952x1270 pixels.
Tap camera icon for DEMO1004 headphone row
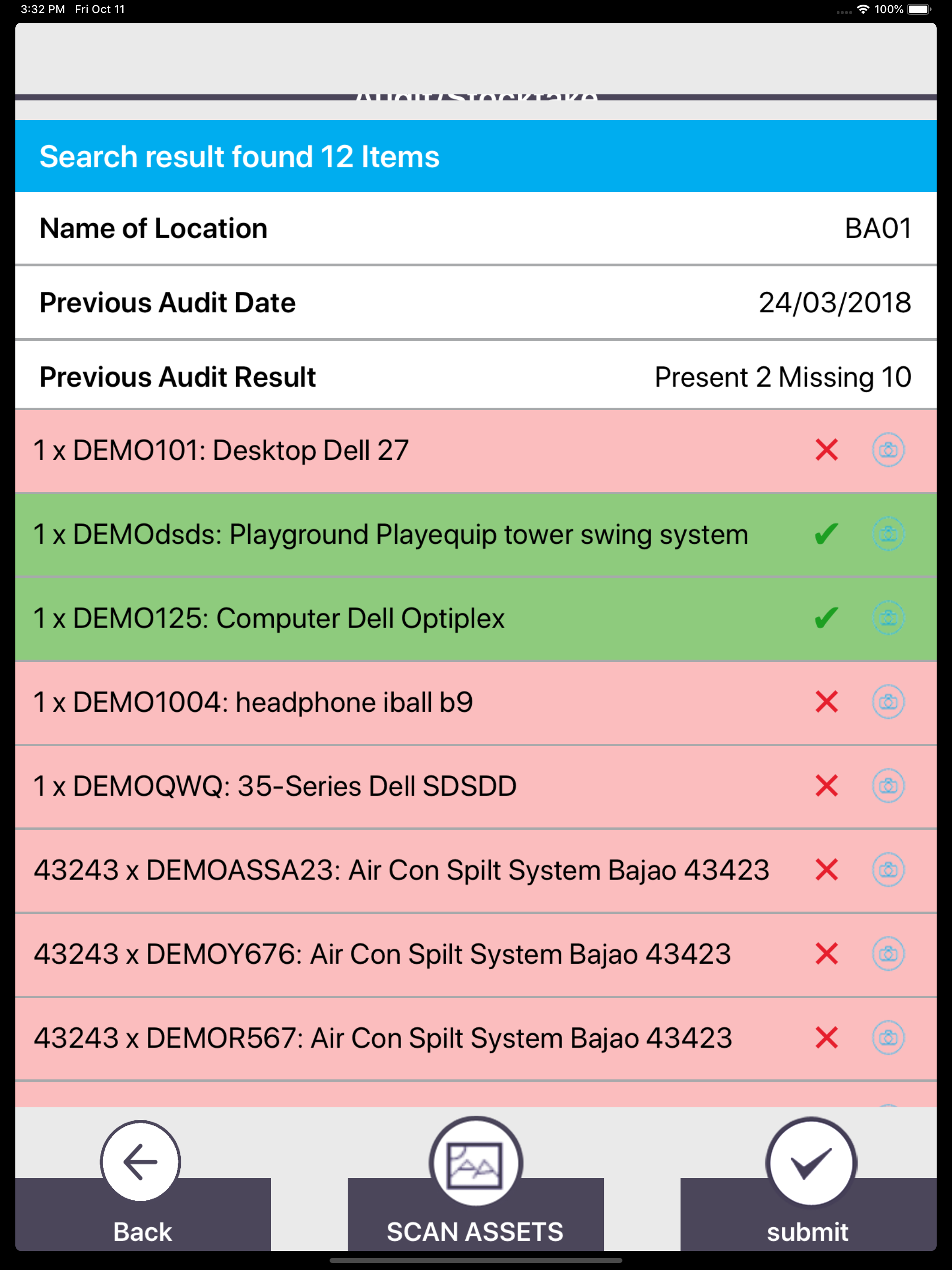pyautogui.click(x=888, y=701)
